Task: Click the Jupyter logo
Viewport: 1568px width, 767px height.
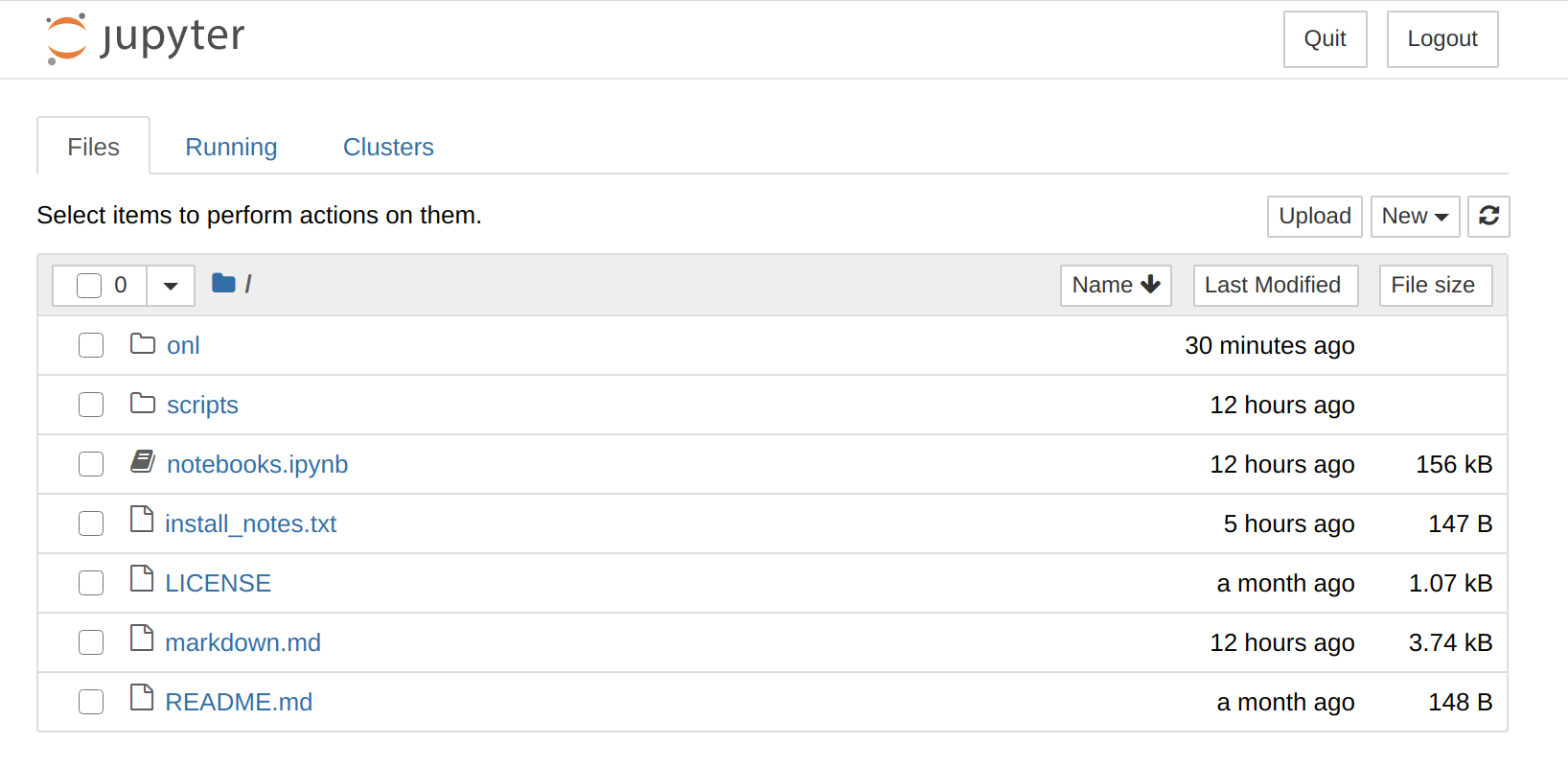Action: 146,38
